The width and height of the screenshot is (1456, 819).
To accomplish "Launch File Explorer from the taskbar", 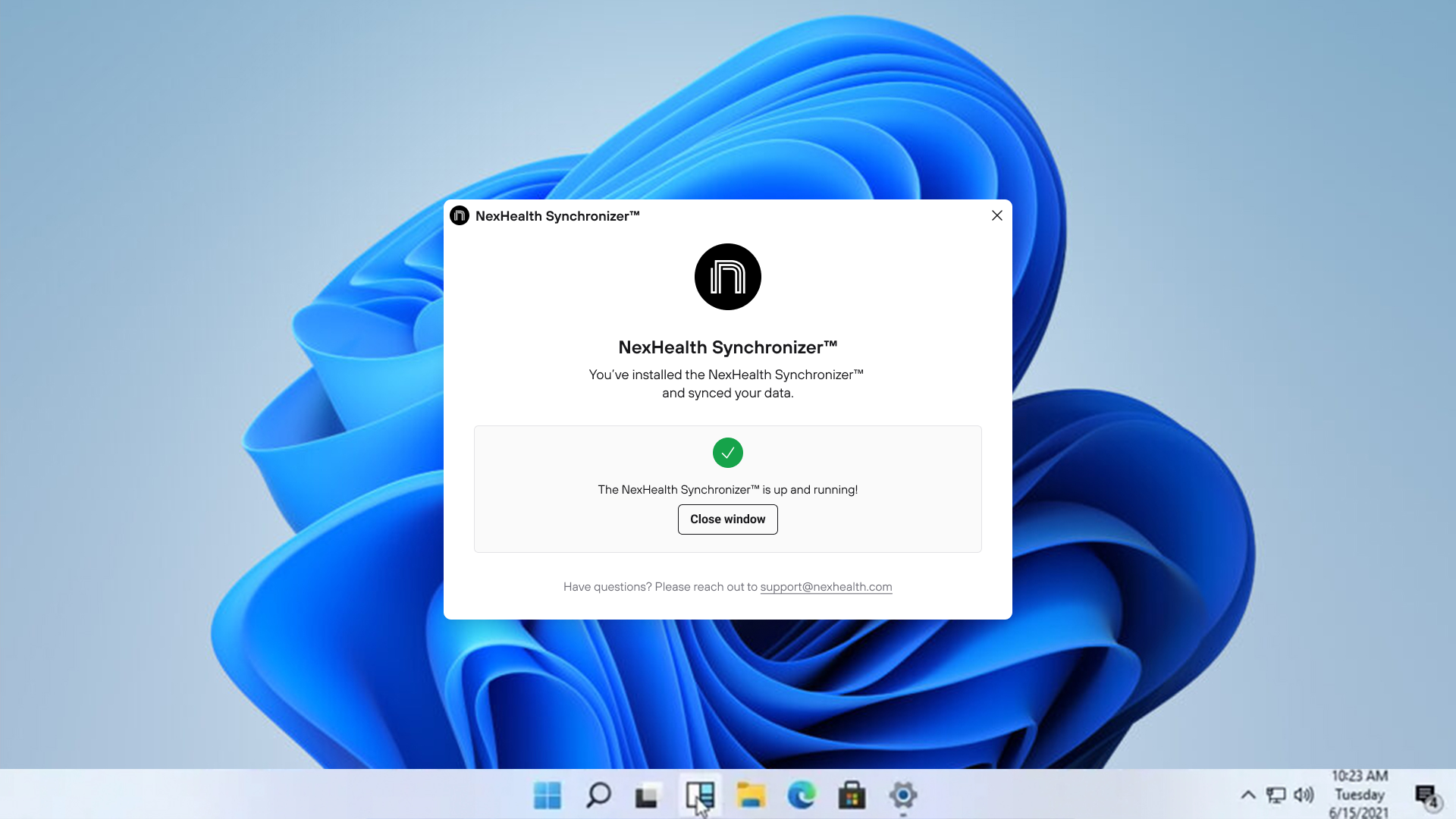I will coord(751,795).
